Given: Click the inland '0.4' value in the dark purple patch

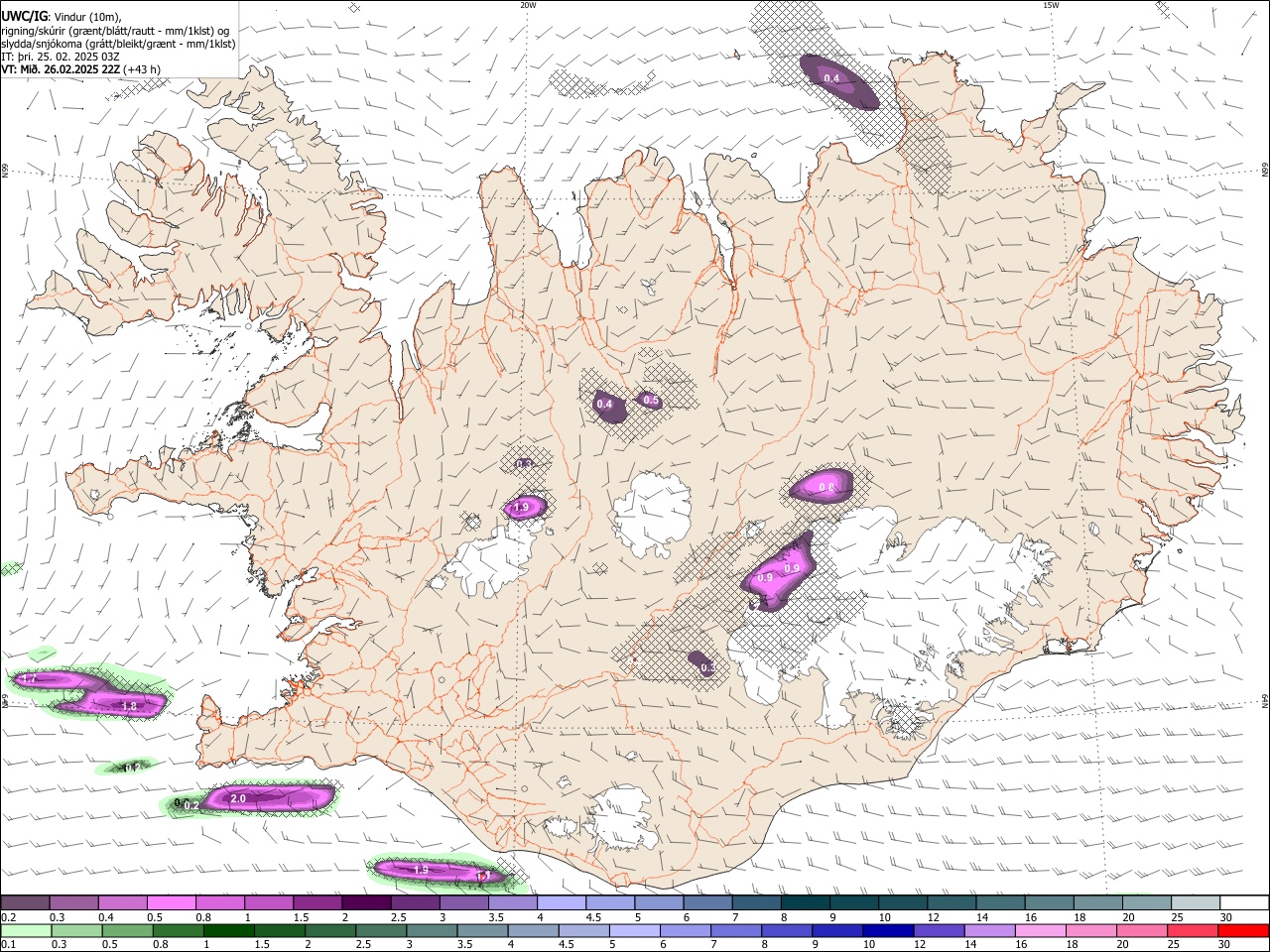Looking at the screenshot, I should coord(604,405).
